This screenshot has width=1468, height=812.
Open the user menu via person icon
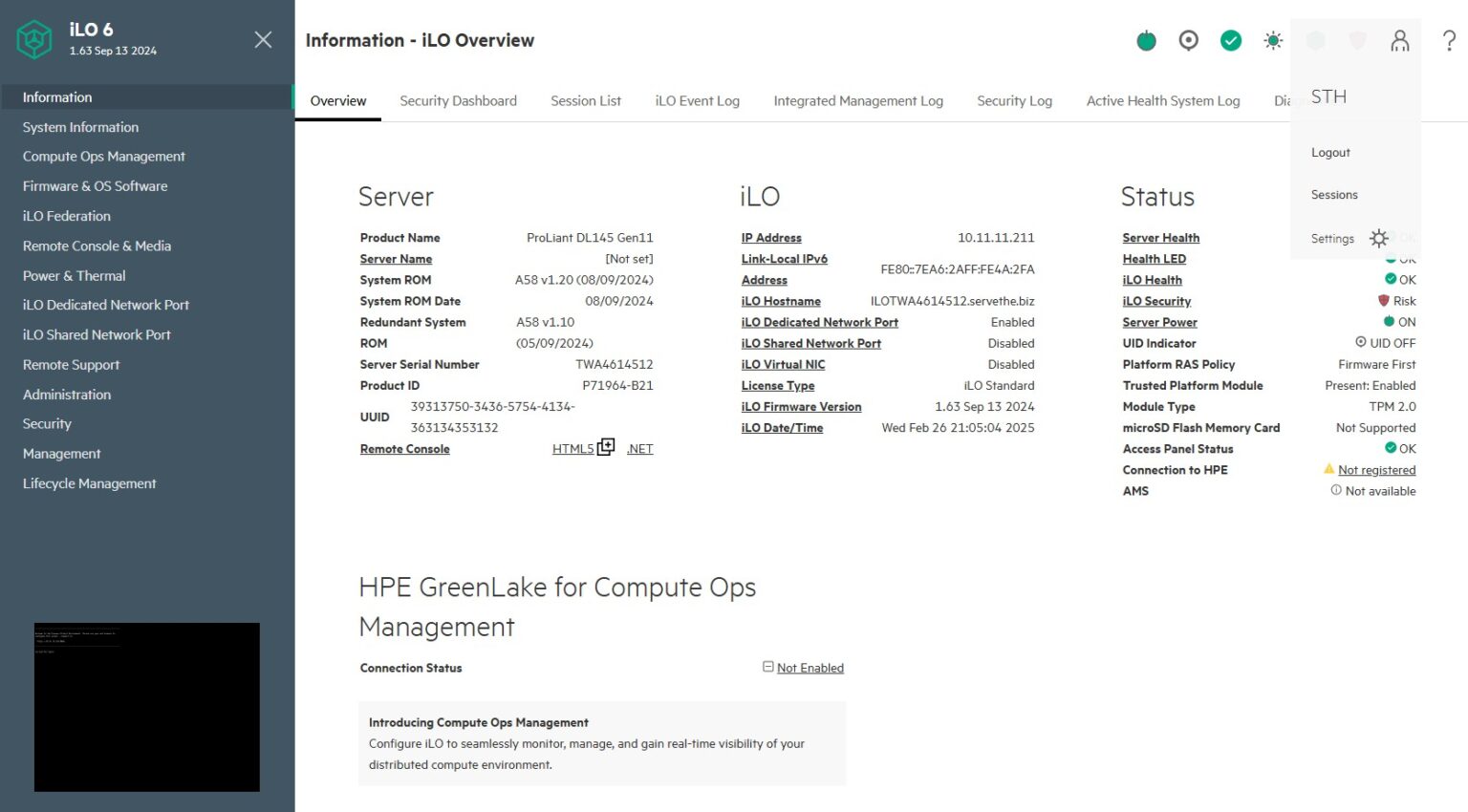click(1399, 41)
